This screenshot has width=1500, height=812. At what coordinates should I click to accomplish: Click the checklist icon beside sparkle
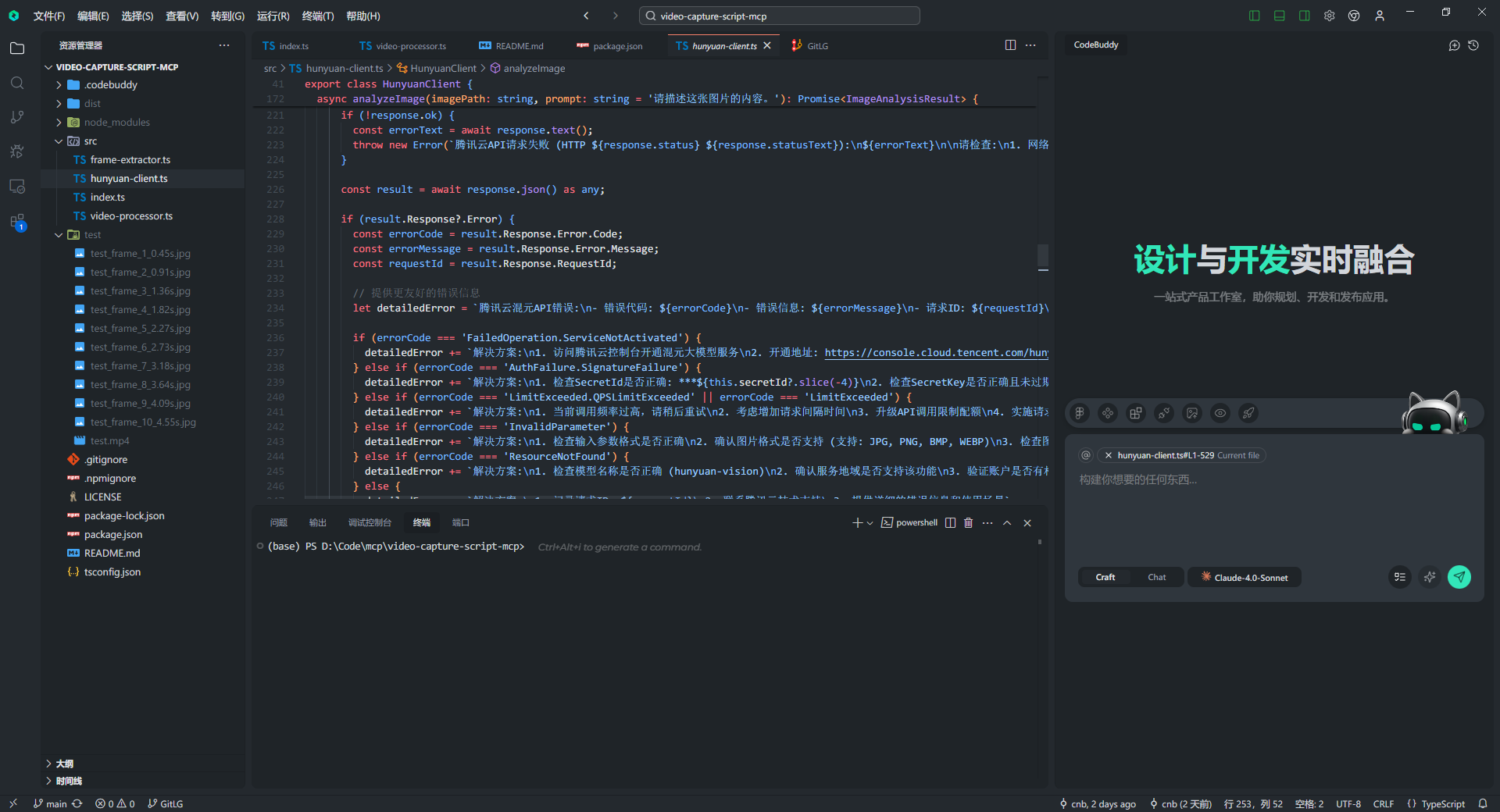tap(1400, 577)
